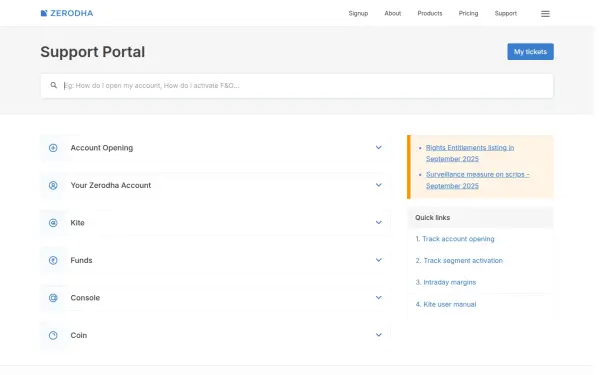Viewport: 600px width, 375px height.
Task: Open the hamburger menu icon
Action: tap(545, 14)
